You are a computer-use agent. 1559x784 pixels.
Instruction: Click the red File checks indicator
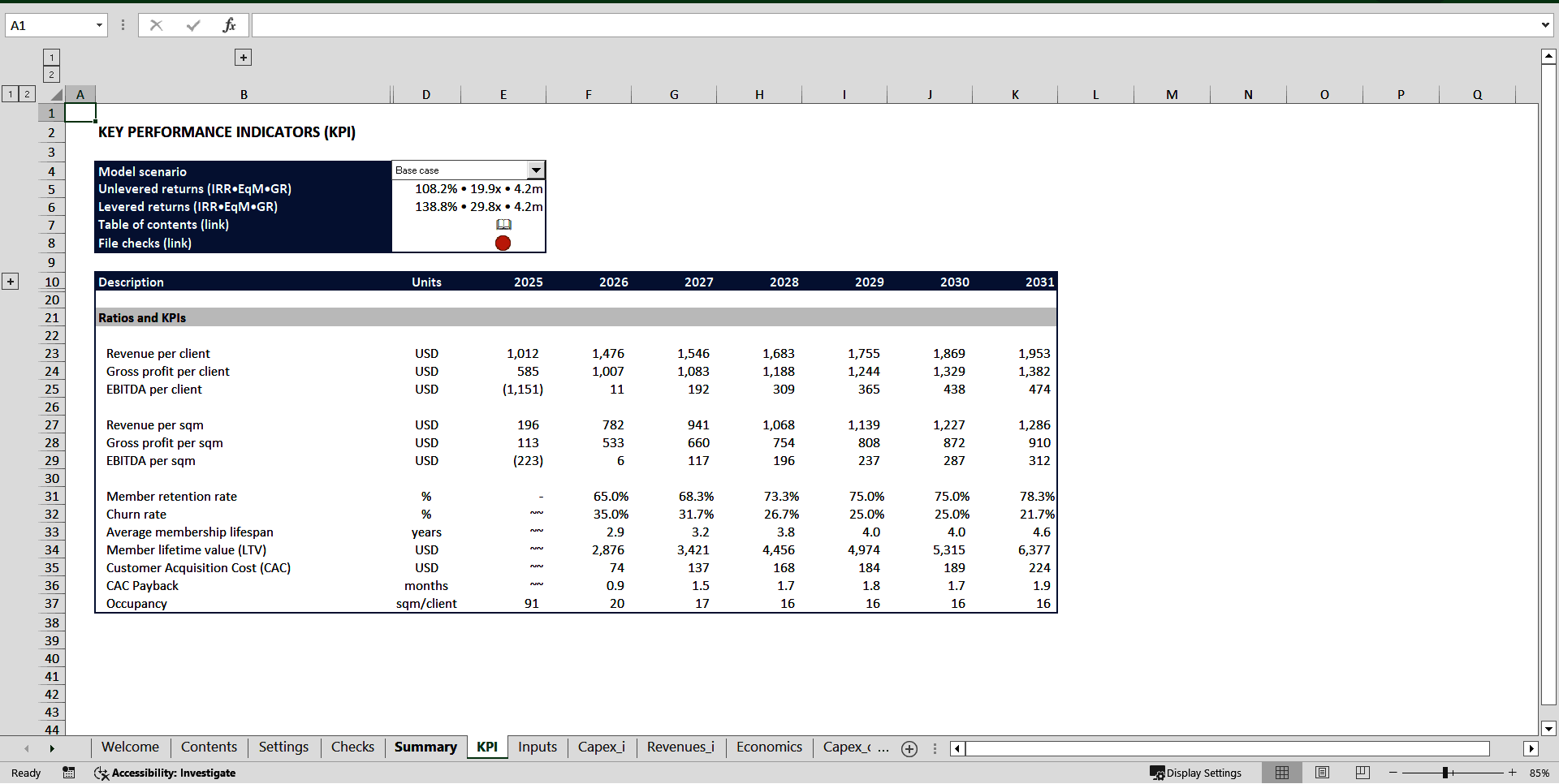[x=503, y=243]
